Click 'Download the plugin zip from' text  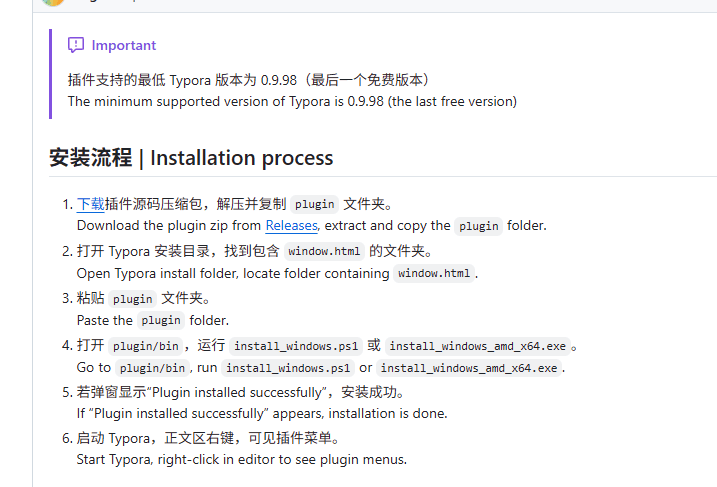[169, 225]
